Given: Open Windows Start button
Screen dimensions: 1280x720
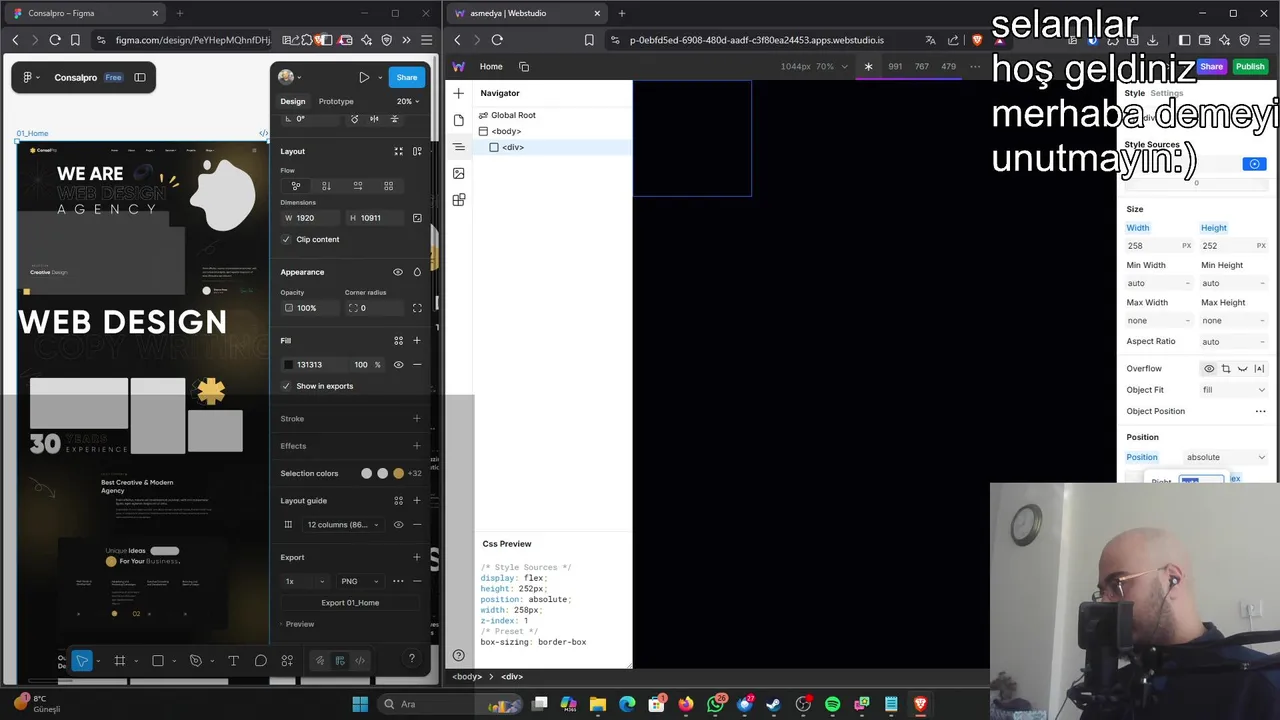Looking at the screenshot, I should pyautogui.click(x=360, y=704).
